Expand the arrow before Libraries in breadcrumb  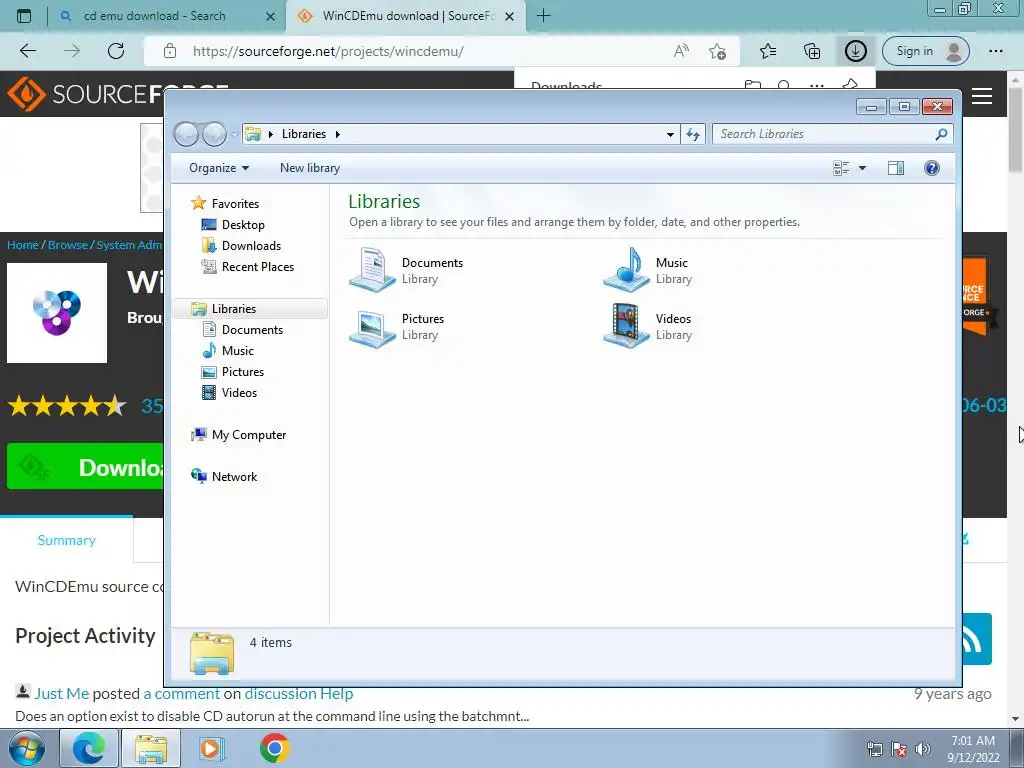[x=270, y=135]
